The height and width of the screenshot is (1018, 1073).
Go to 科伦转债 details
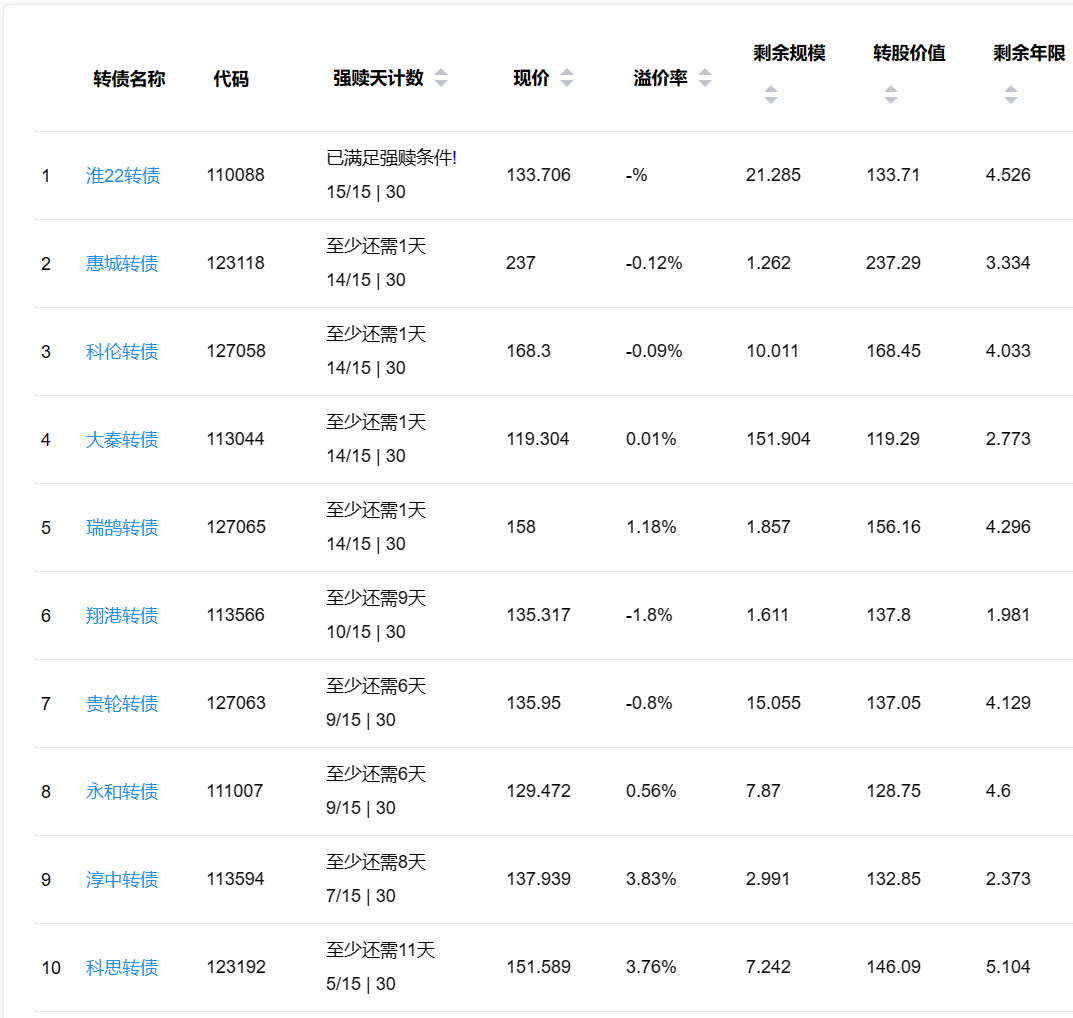click(x=122, y=352)
